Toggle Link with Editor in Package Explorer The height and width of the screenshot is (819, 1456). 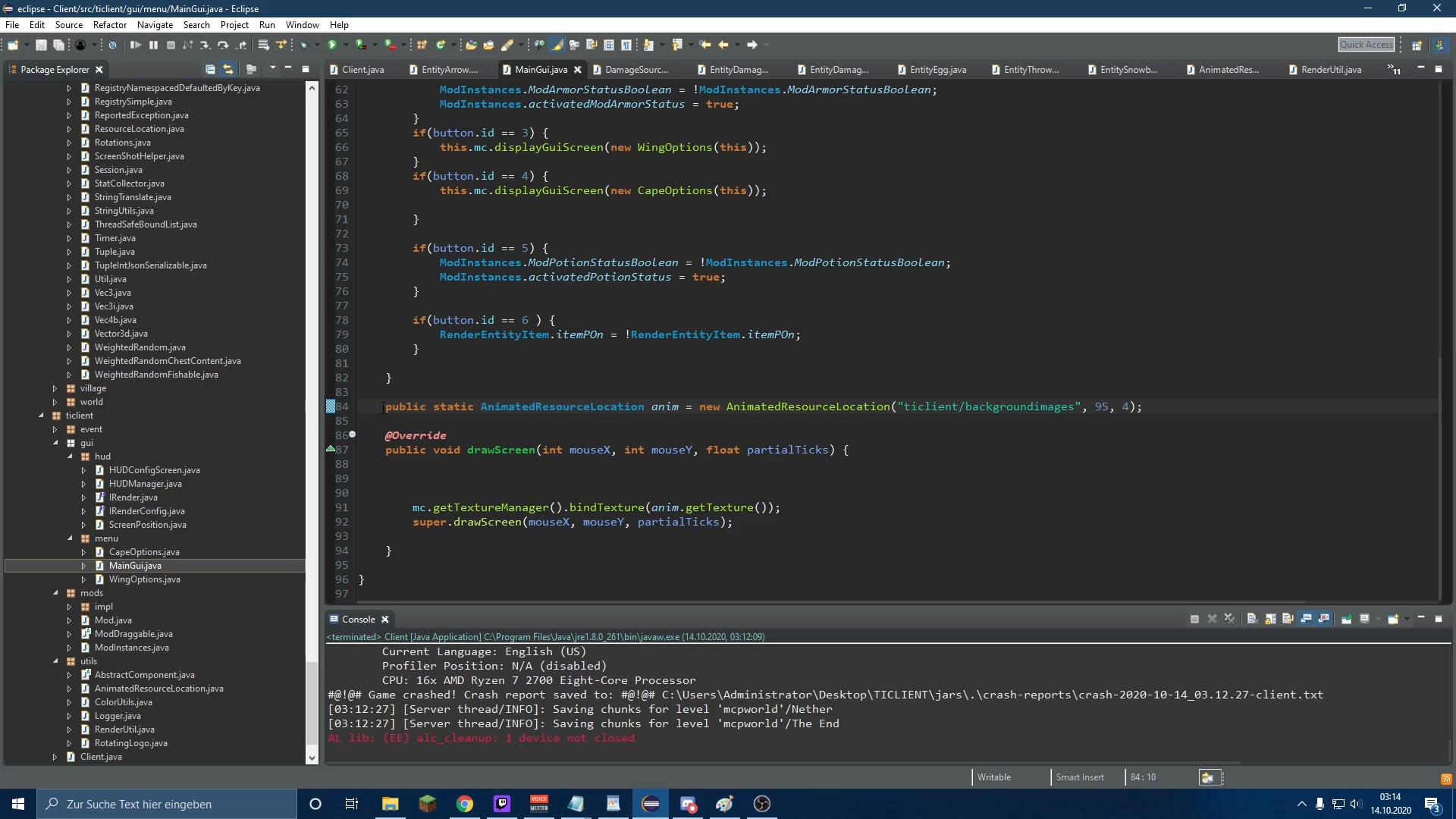(x=228, y=69)
